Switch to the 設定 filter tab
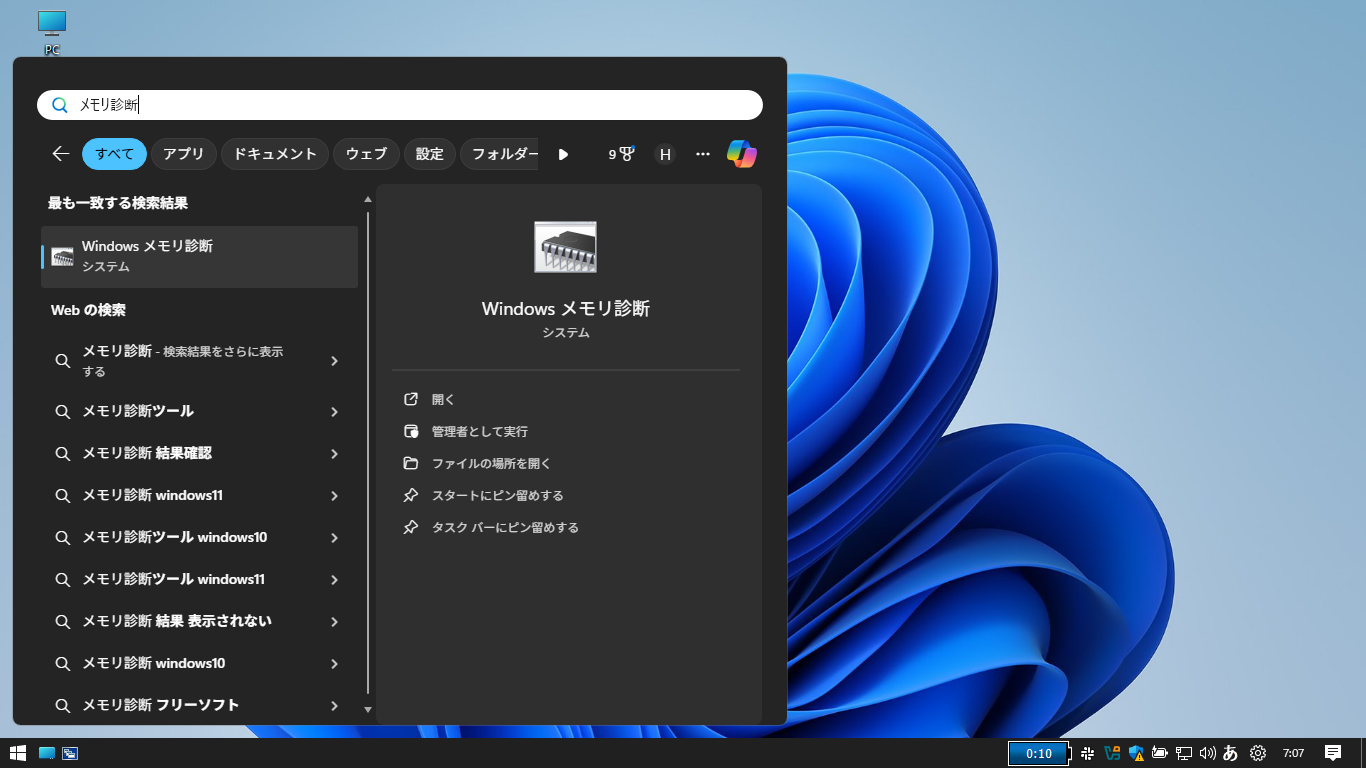Screen dimensions: 1366x768 coord(430,154)
